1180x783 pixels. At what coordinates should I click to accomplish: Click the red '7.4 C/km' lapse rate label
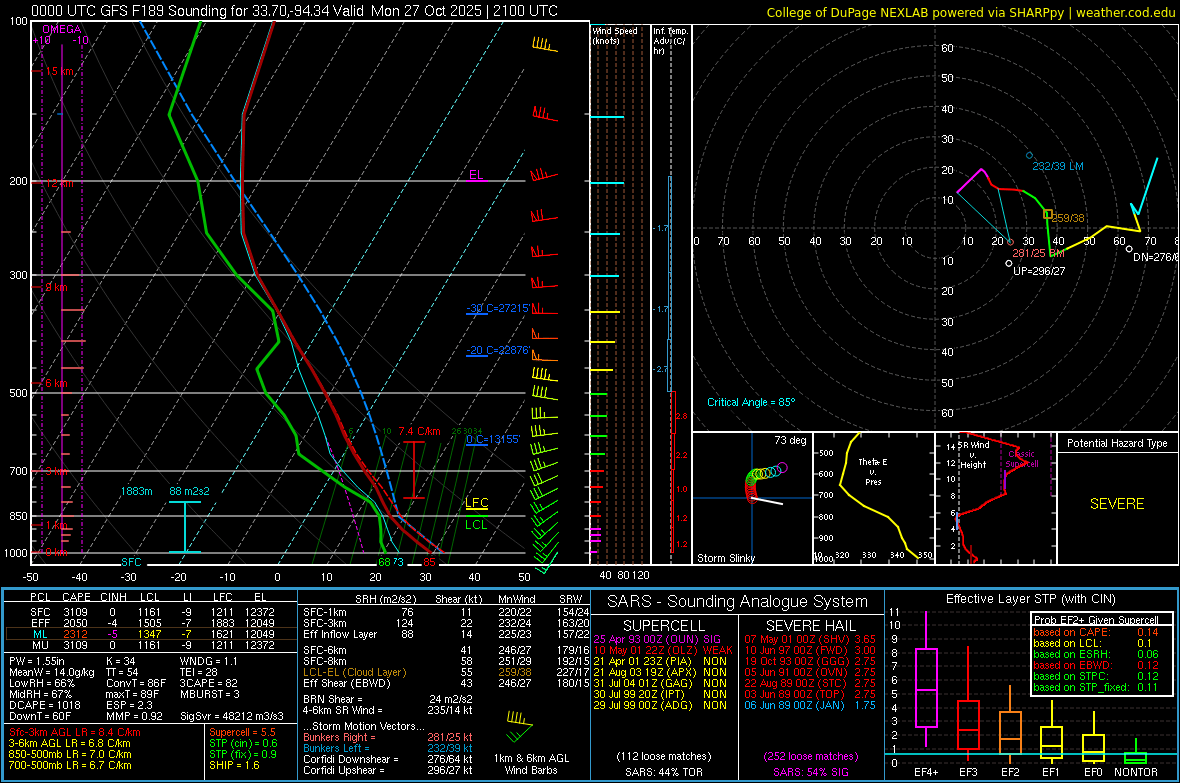coord(419,431)
